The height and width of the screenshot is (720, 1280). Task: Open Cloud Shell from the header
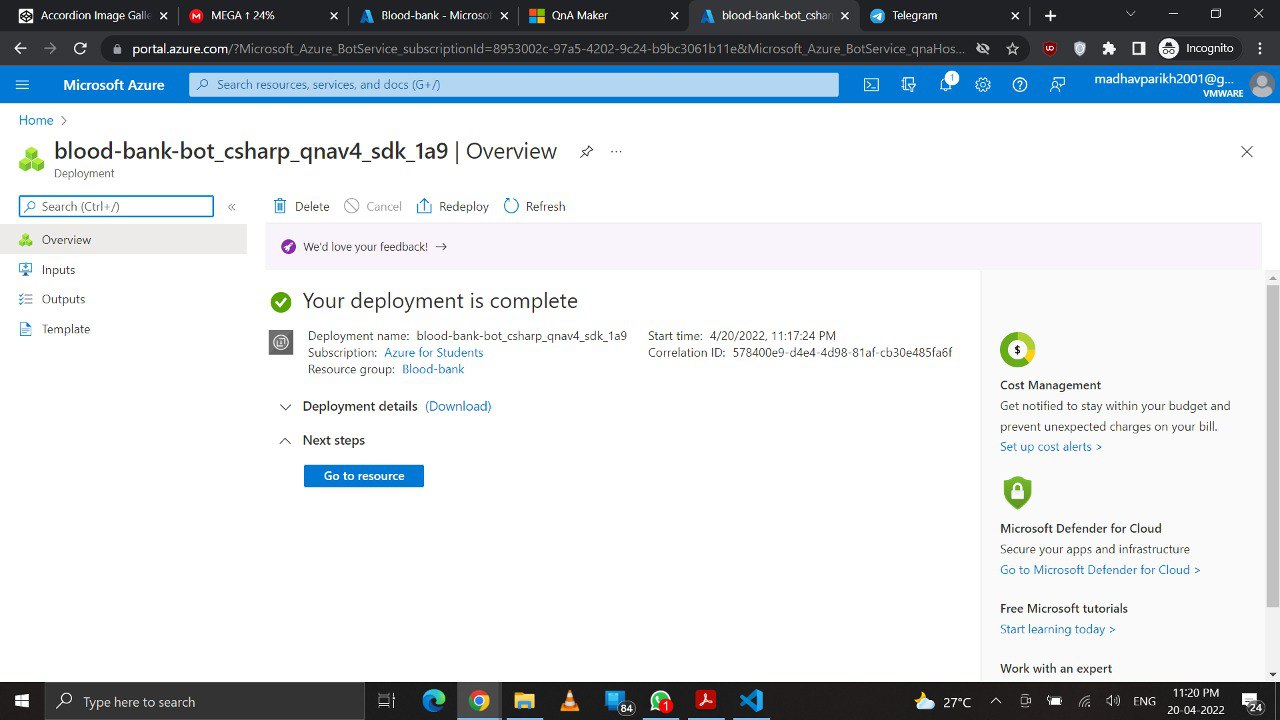click(871, 85)
